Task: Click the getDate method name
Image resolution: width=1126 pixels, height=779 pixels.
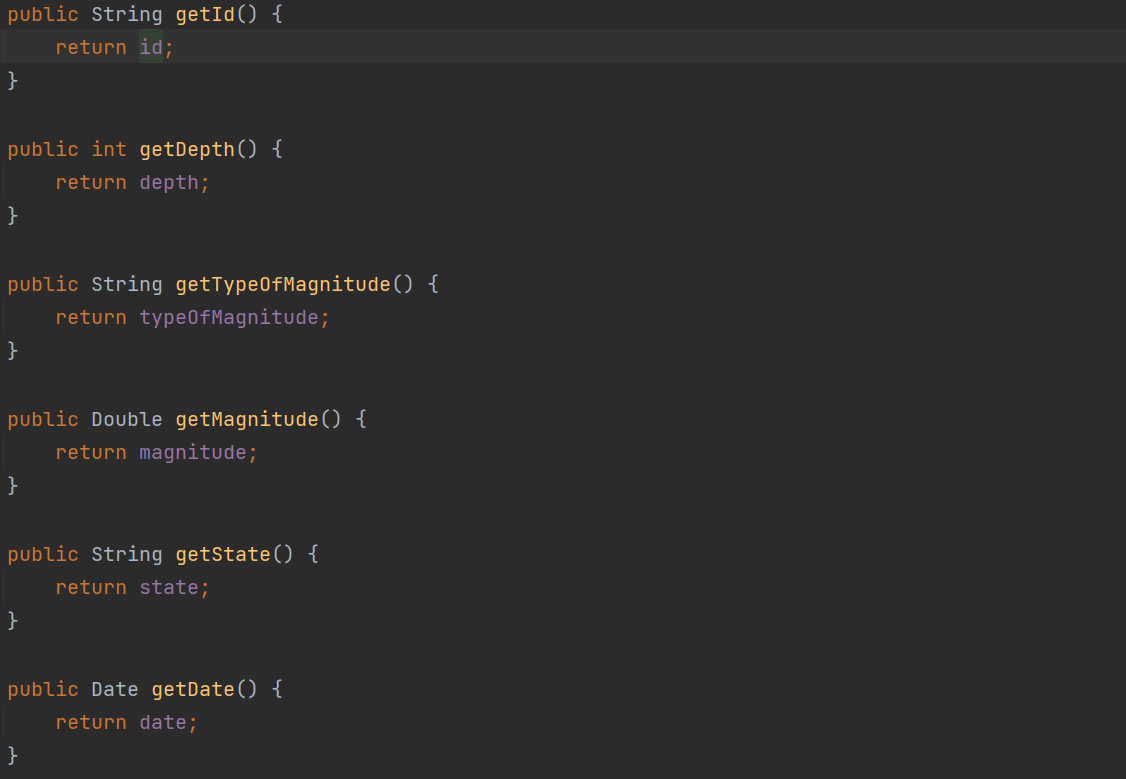Action: [x=191, y=689]
